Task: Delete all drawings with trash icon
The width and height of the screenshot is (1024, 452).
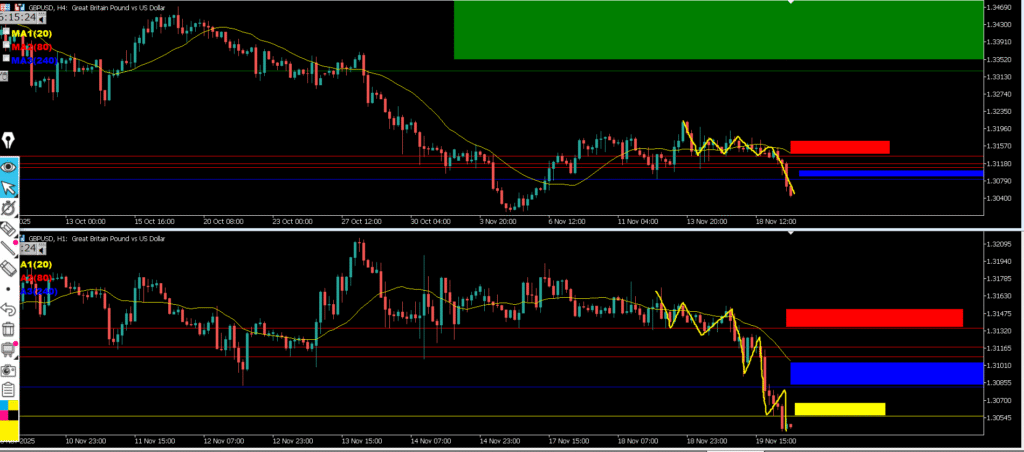Action: [9, 329]
